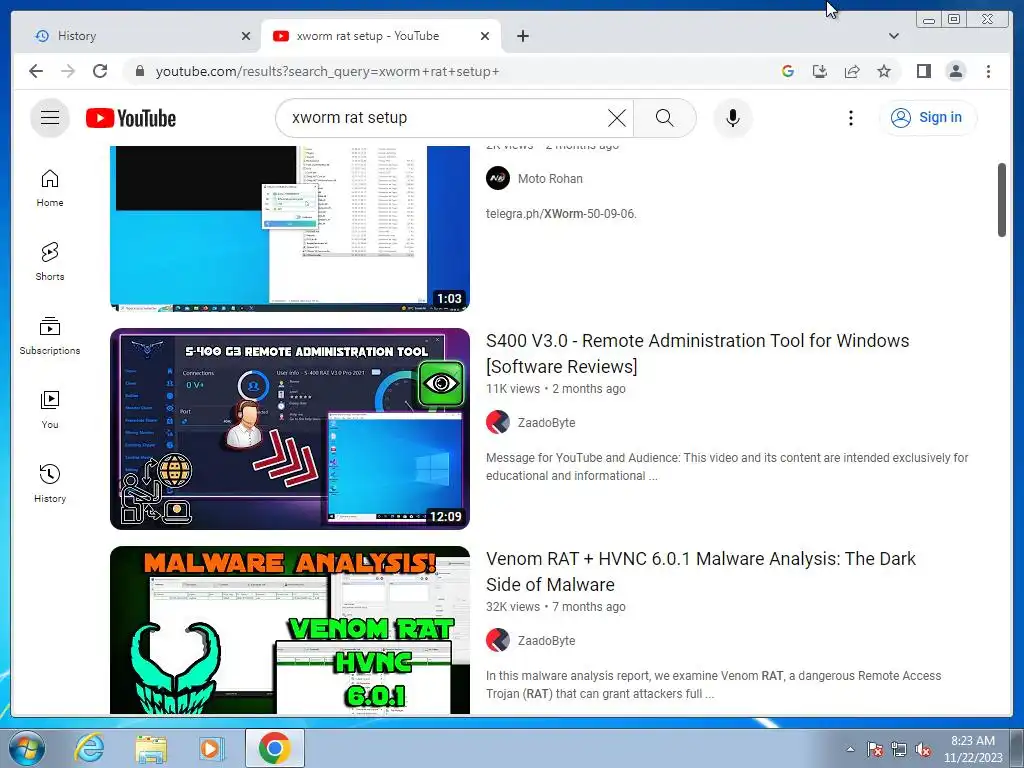
Task: Show hidden tray icons arrow
Action: tap(850, 749)
